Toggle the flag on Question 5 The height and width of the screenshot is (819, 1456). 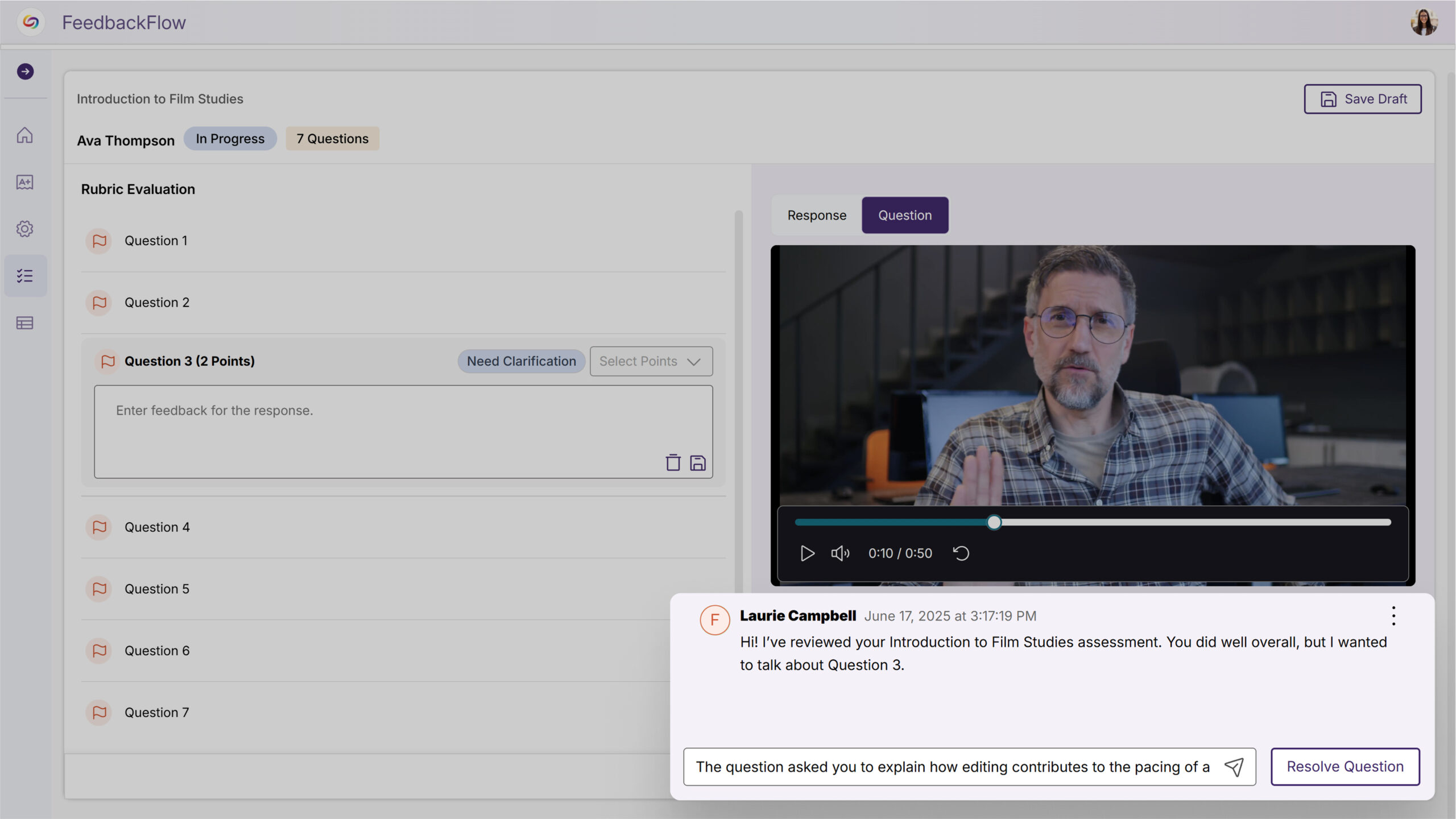click(100, 589)
